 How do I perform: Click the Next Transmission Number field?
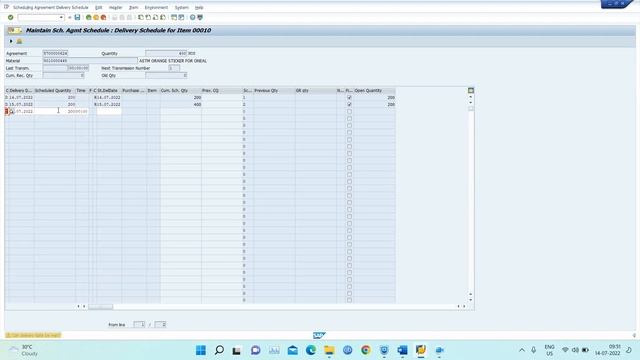[174, 68]
